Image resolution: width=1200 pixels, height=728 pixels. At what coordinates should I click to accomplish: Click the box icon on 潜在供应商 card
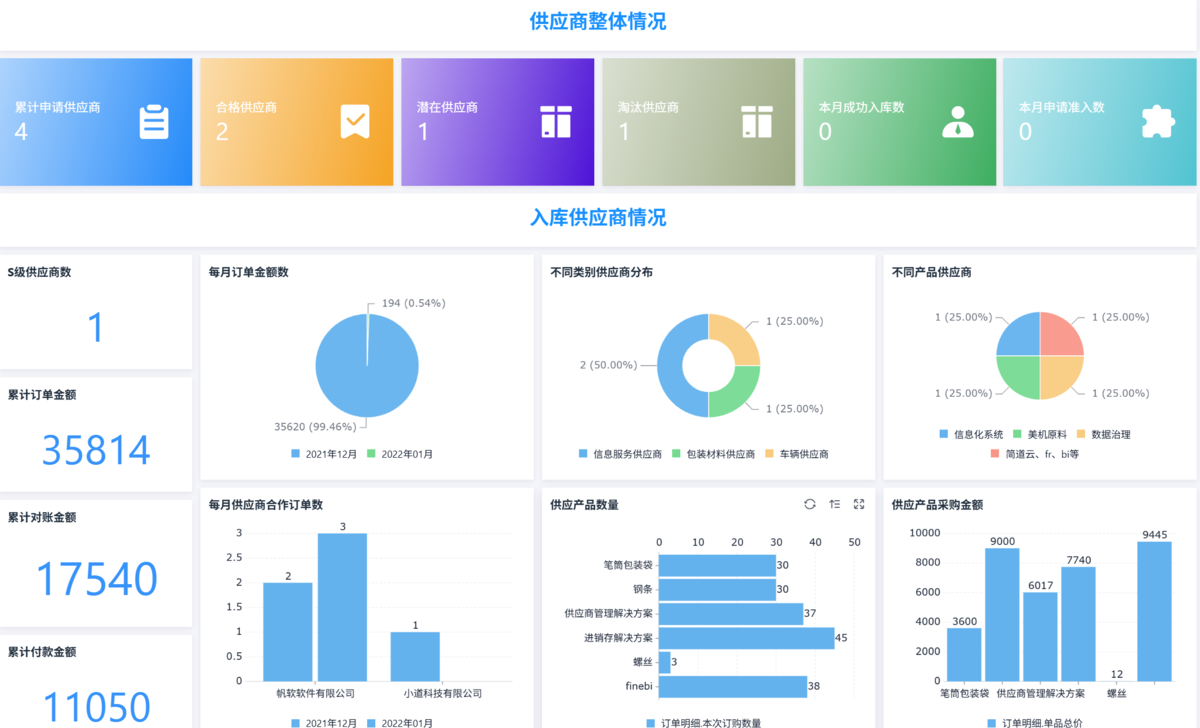[556, 121]
